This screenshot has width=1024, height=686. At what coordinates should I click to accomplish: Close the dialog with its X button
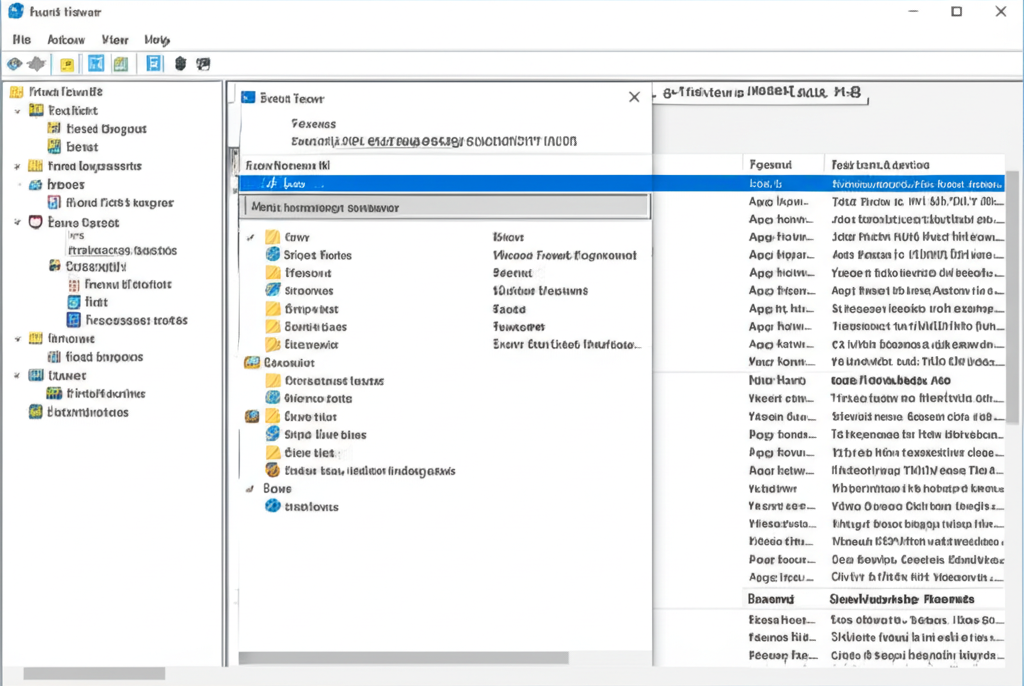[633, 97]
